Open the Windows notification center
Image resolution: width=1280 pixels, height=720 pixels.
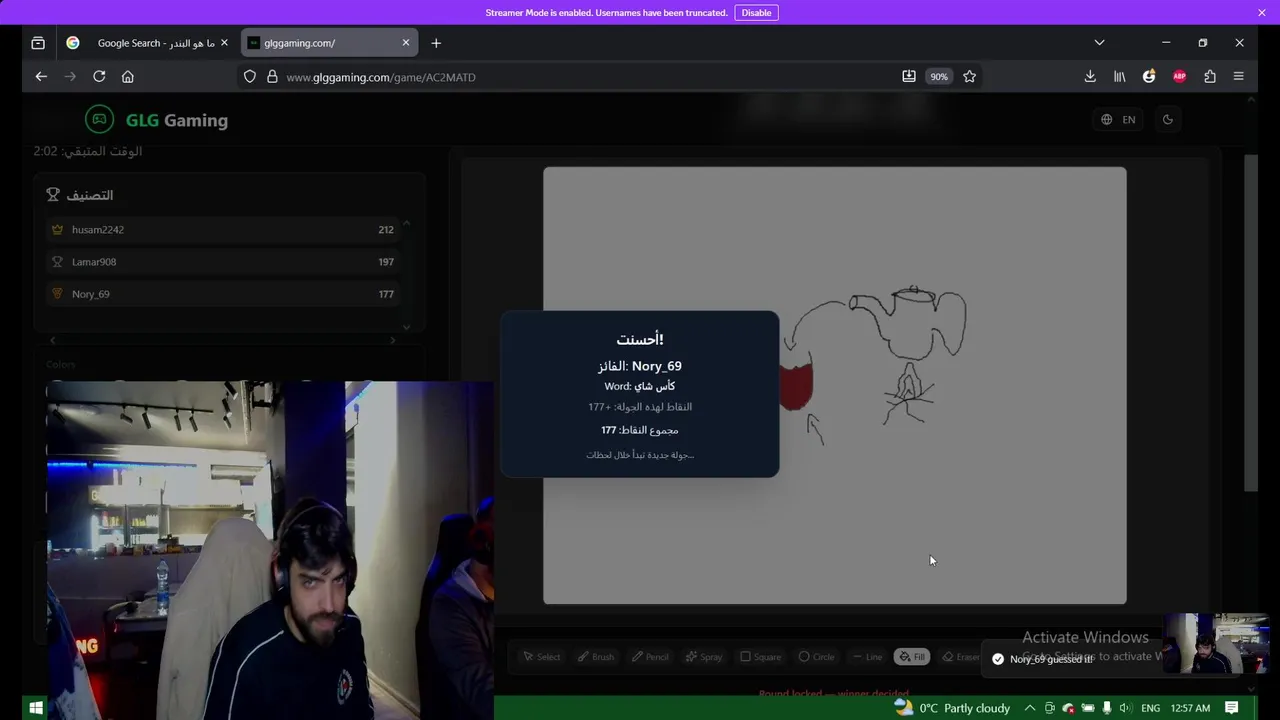pyautogui.click(x=1232, y=708)
